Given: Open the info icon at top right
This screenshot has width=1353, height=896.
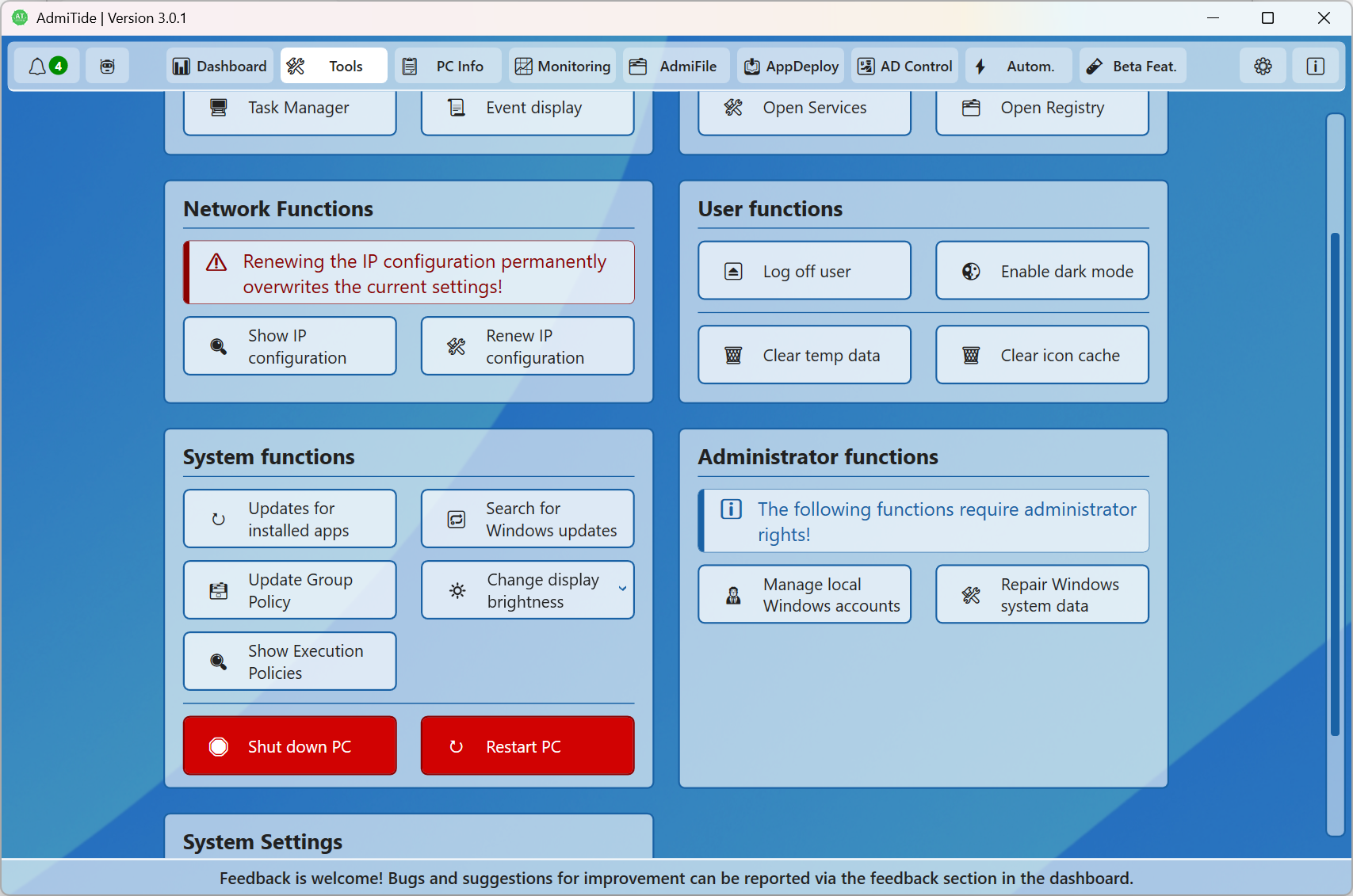Looking at the screenshot, I should 1315,67.
